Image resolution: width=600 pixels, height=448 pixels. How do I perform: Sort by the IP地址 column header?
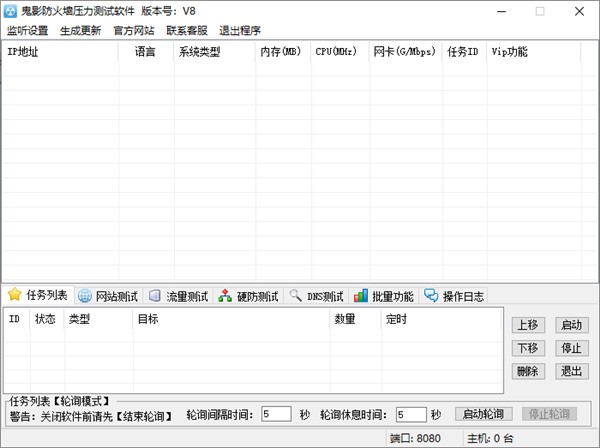60,51
